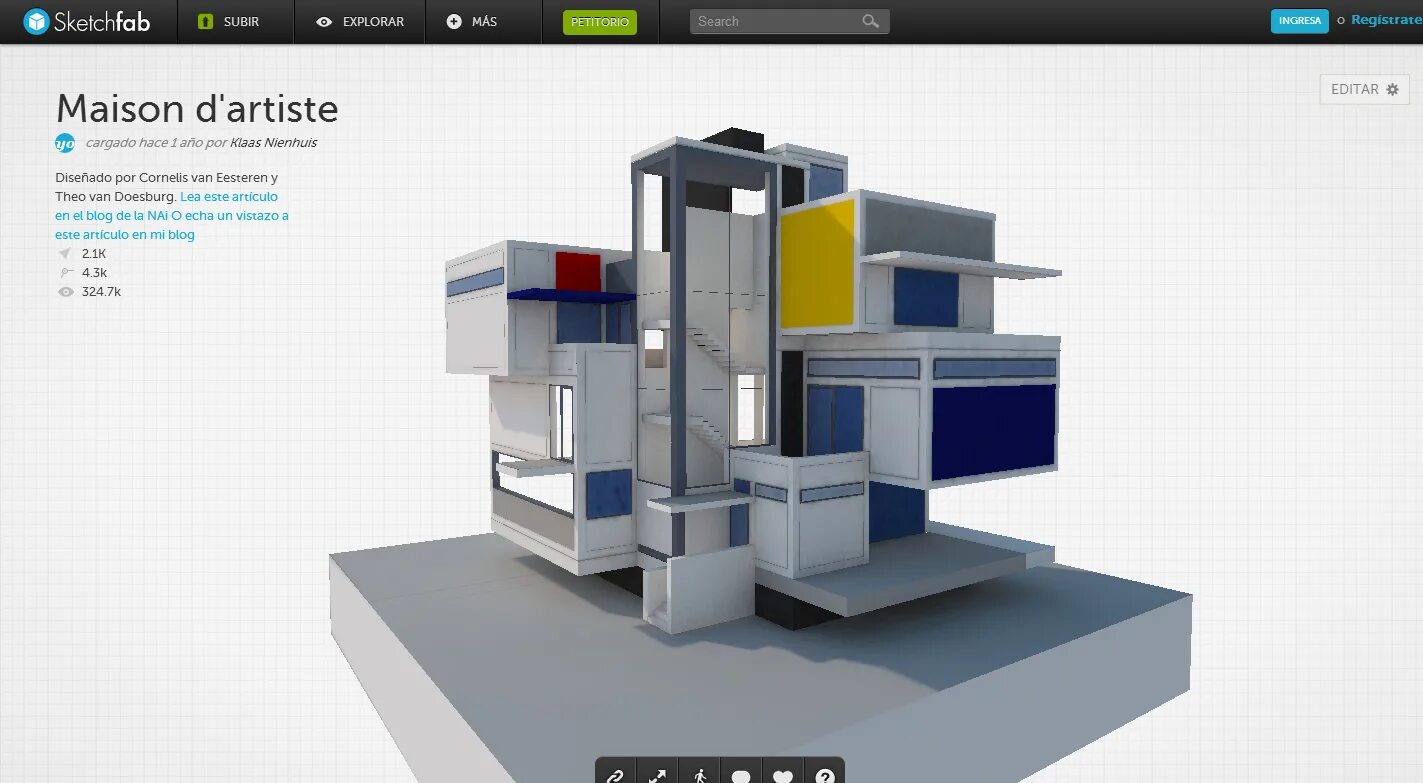Click the Sketchfab logo

tap(87, 21)
